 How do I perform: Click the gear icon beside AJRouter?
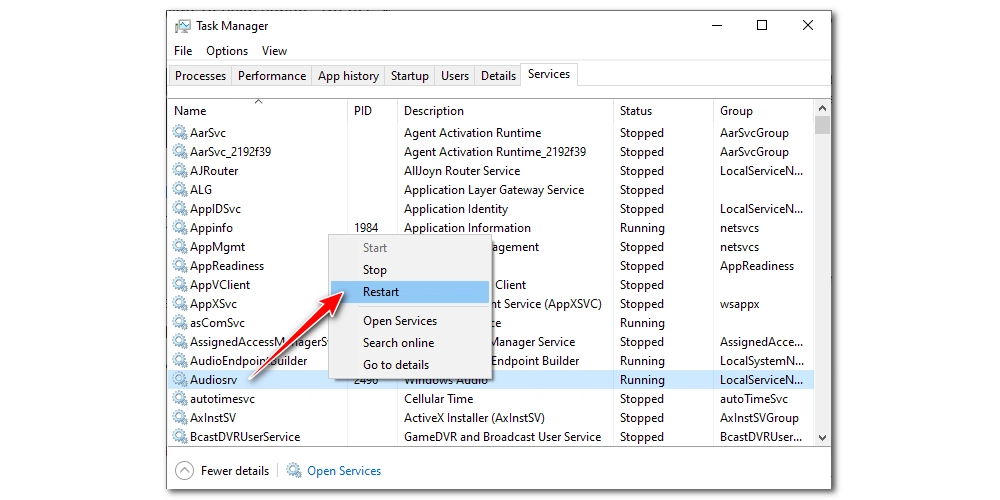(180, 171)
